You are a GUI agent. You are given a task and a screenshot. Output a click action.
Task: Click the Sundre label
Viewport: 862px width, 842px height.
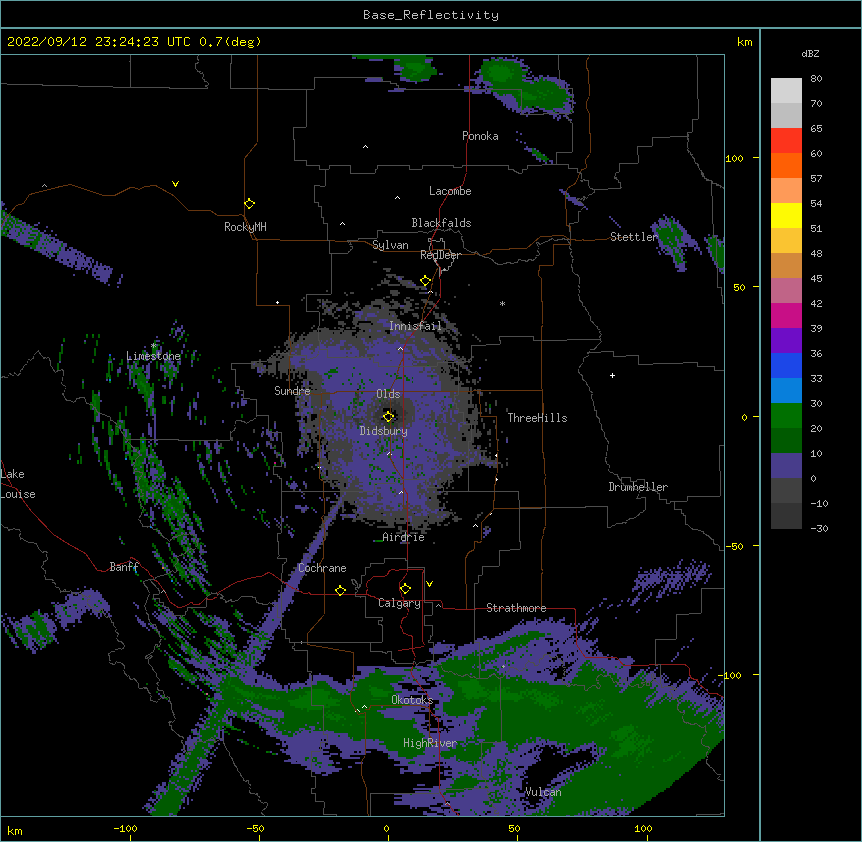click(292, 391)
